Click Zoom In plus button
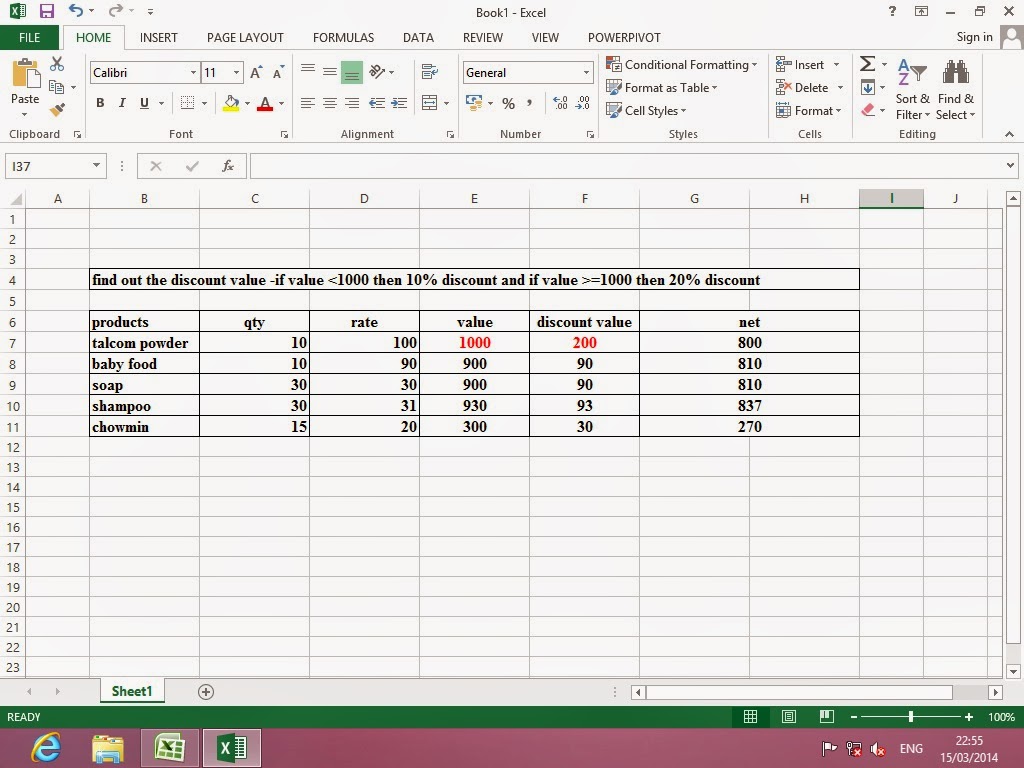Screen dimensions: 1024x768 coord(969,717)
